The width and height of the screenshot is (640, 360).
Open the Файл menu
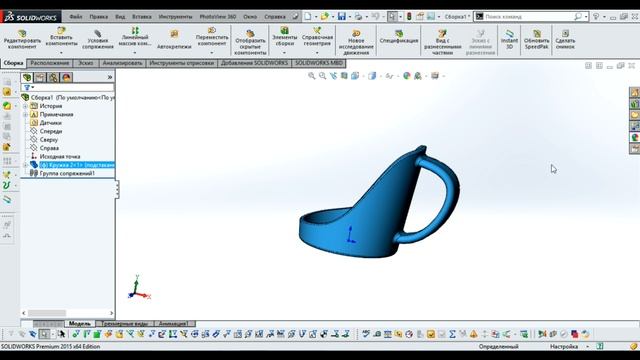click(x=76, y=17)
